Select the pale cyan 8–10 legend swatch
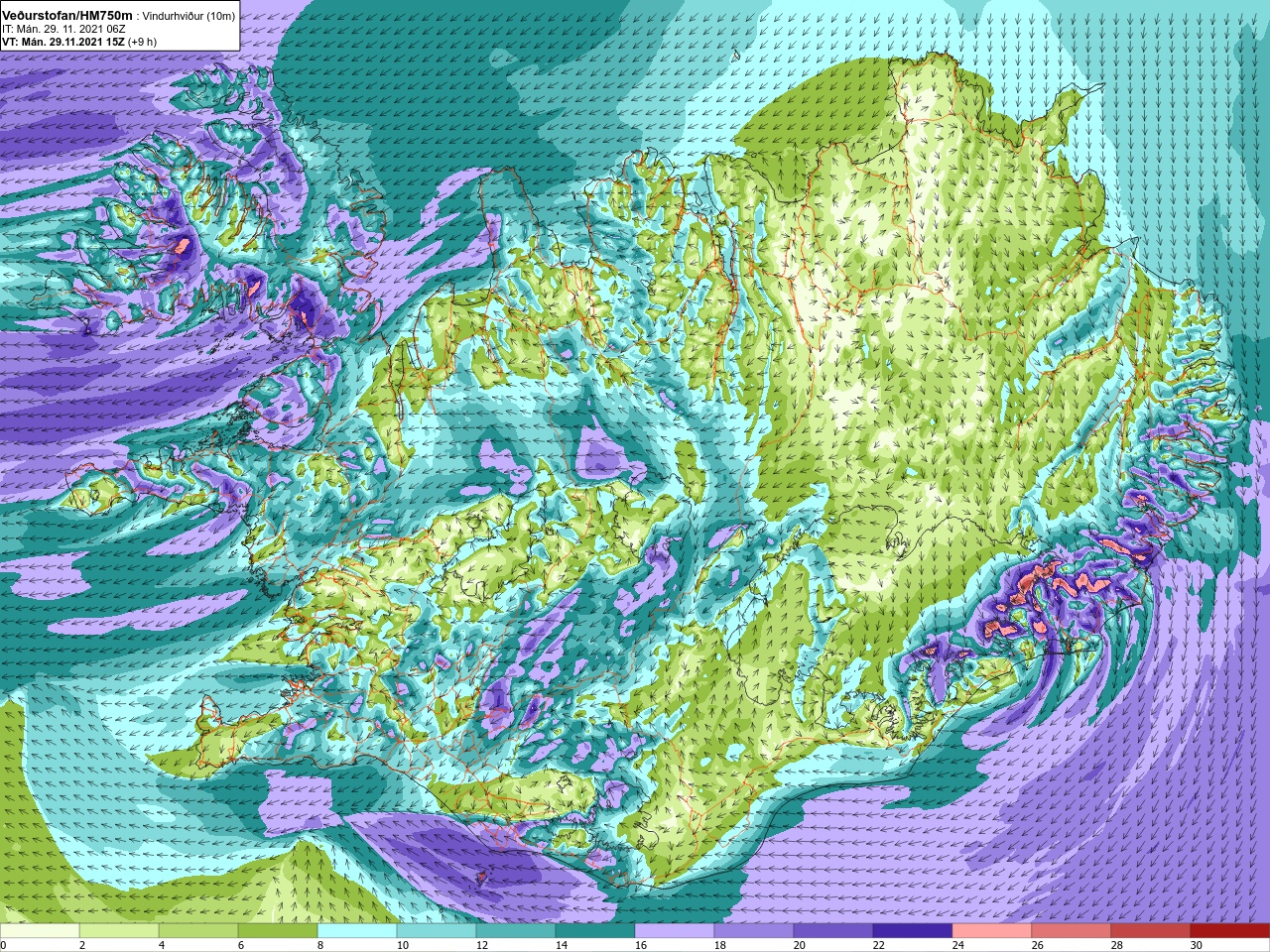The width and height of the screenshot is (1270, 952). pyautogui.click(x=357, y=931)
